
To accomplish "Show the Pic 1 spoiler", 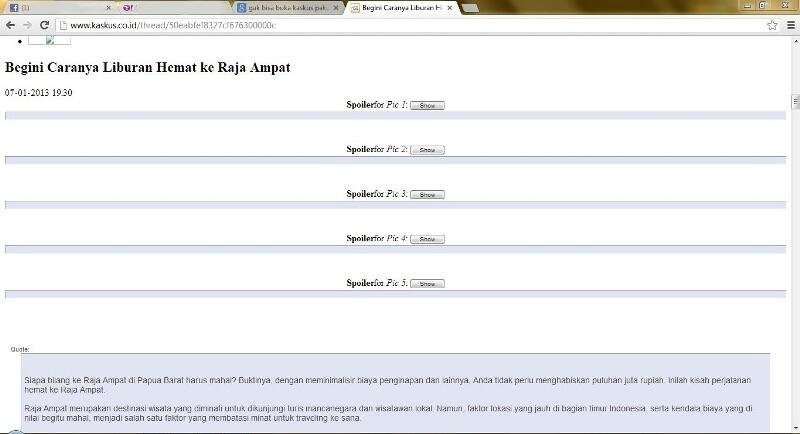I will pyautogui.click(x=427, y=106).
